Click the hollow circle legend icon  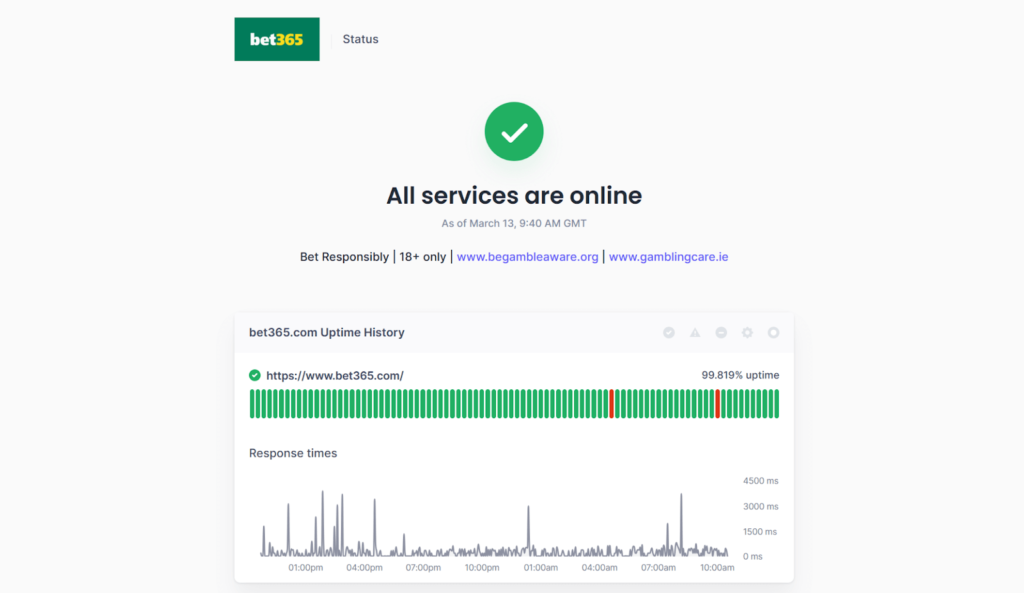(773, 332)
